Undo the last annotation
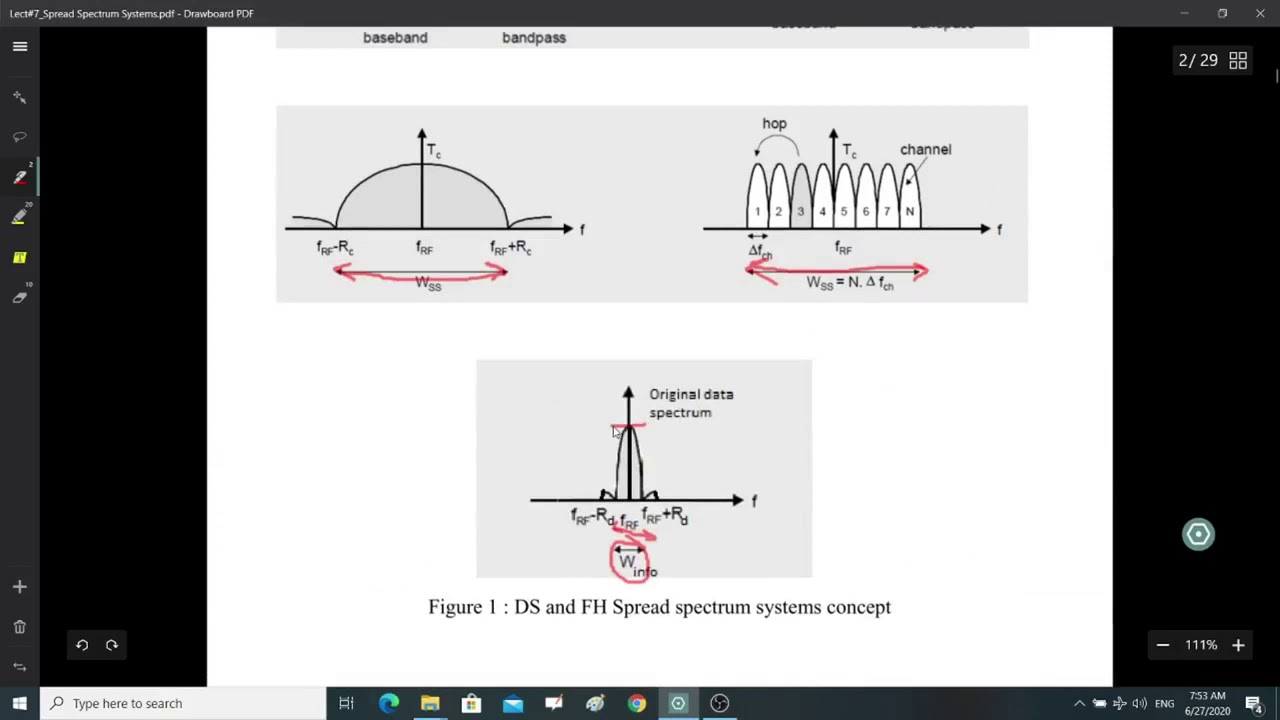 tap(82, 645)
